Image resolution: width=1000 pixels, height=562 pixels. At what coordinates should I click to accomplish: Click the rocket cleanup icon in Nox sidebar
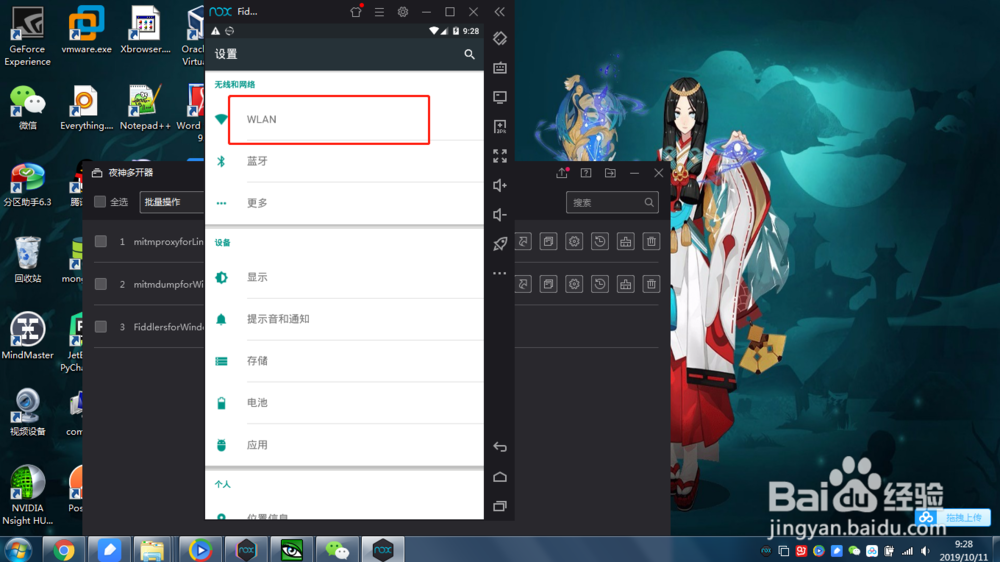pos(500,244)
